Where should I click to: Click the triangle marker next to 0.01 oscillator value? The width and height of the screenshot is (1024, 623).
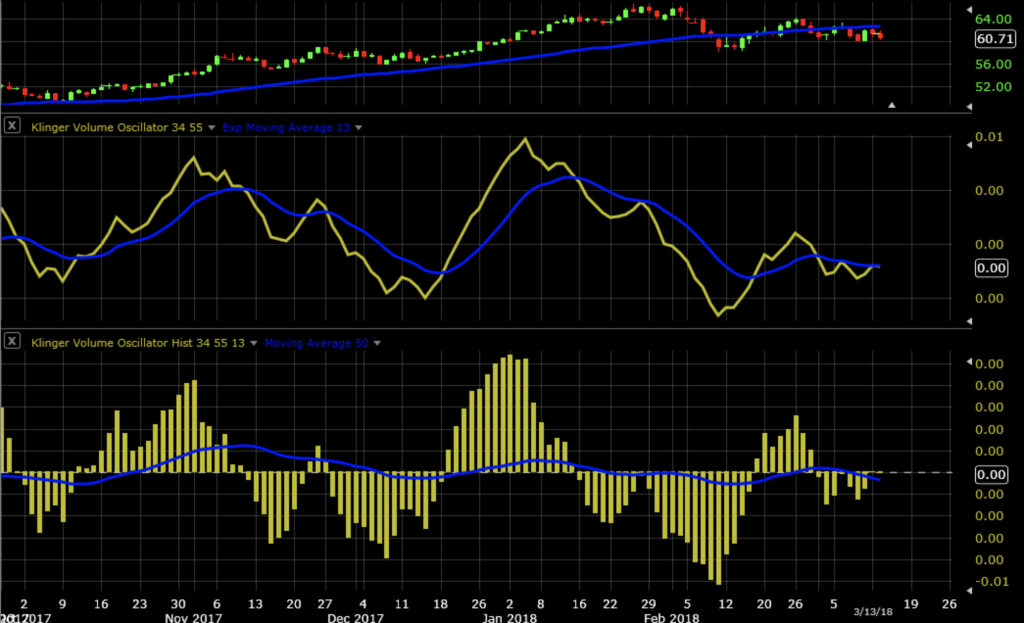968,146
